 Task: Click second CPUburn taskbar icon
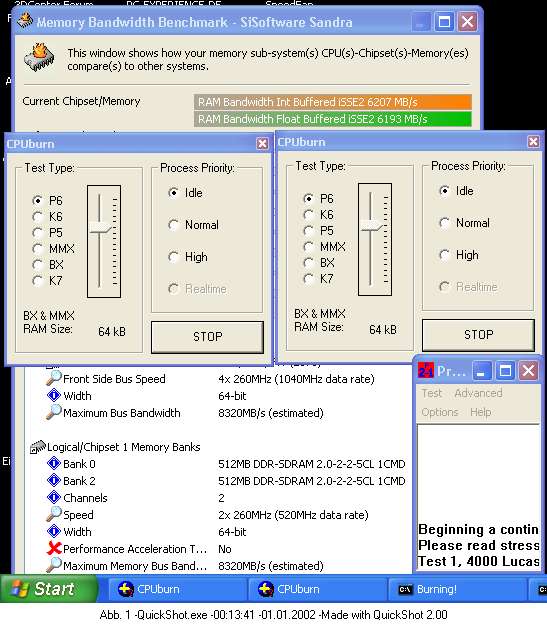pos(266,589)
